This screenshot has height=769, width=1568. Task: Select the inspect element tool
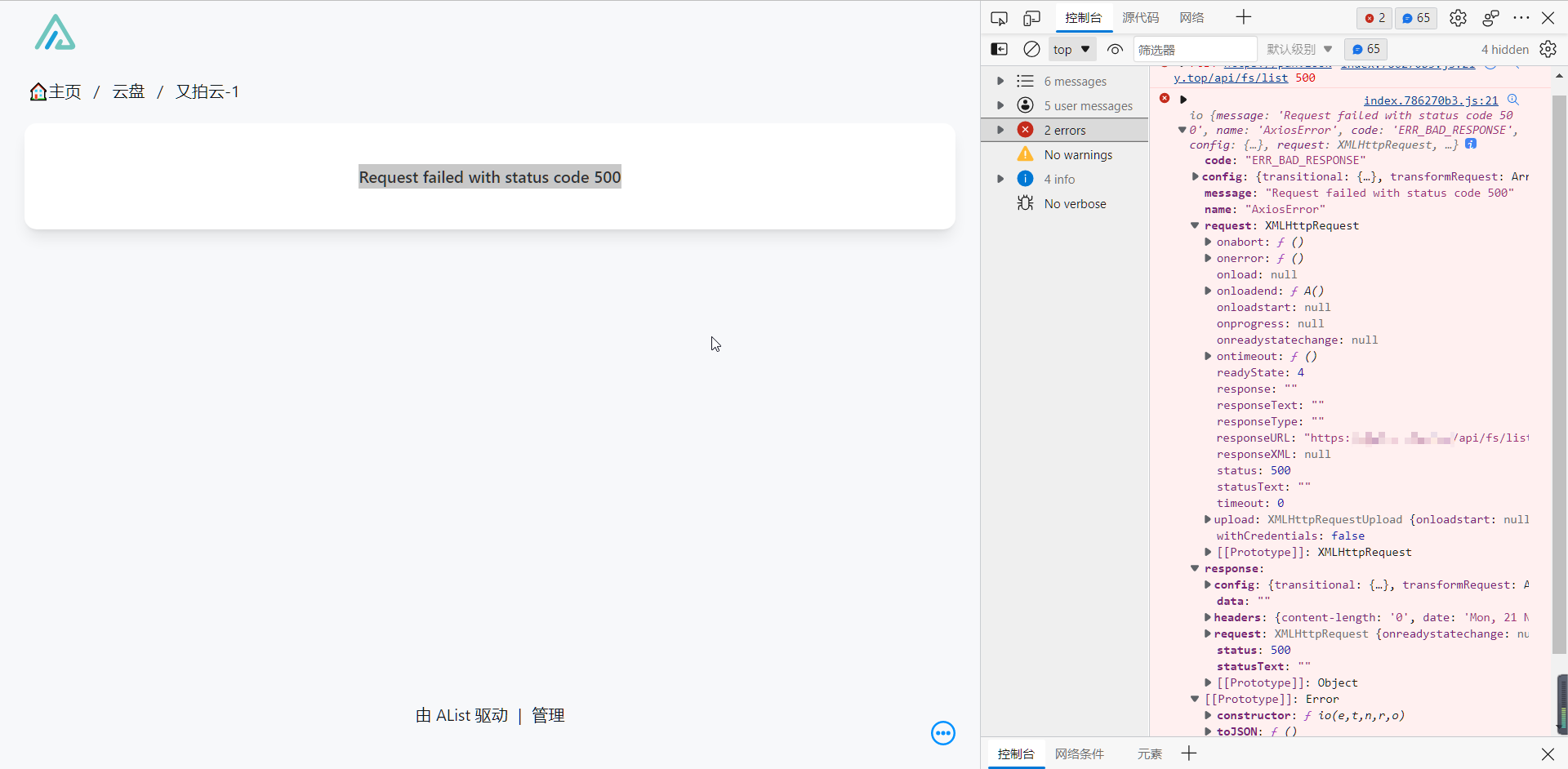click(1000, 17)
